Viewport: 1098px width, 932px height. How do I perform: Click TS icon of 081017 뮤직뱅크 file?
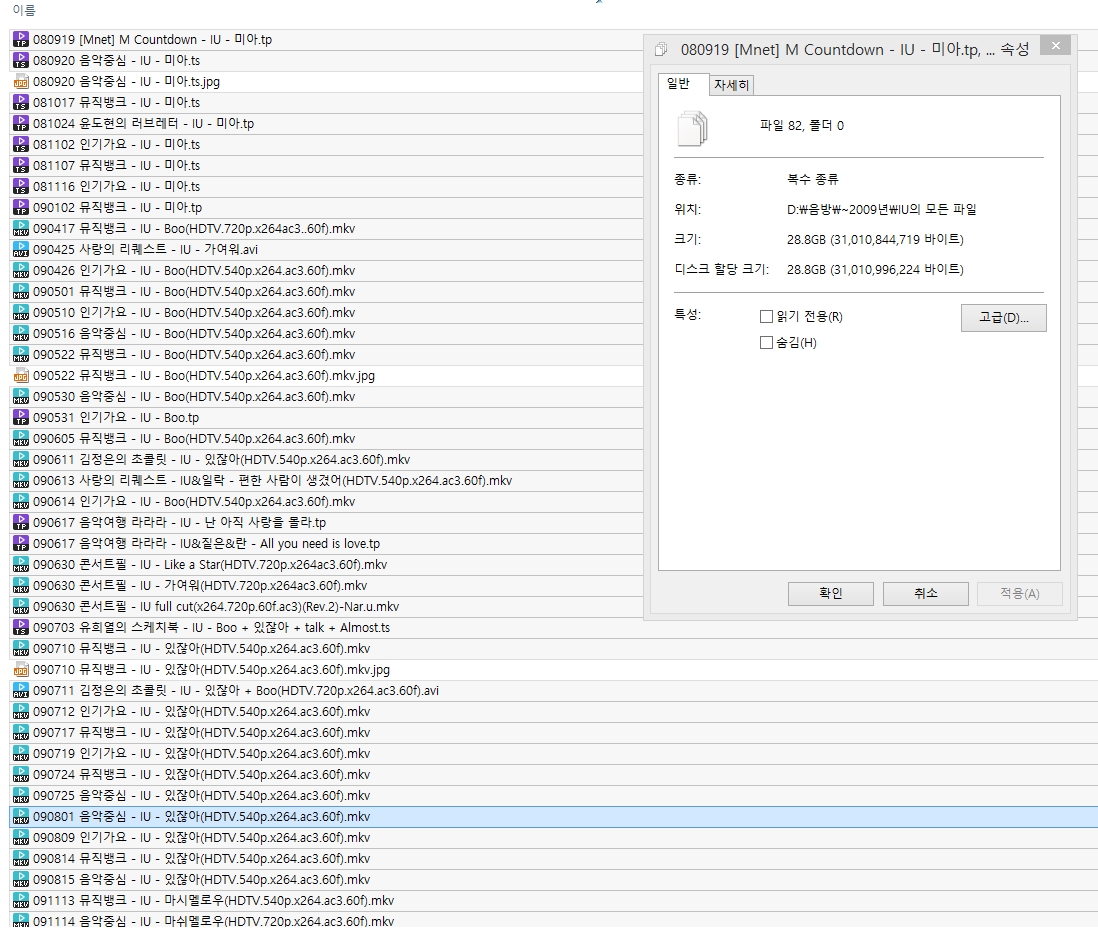point(21,102)
